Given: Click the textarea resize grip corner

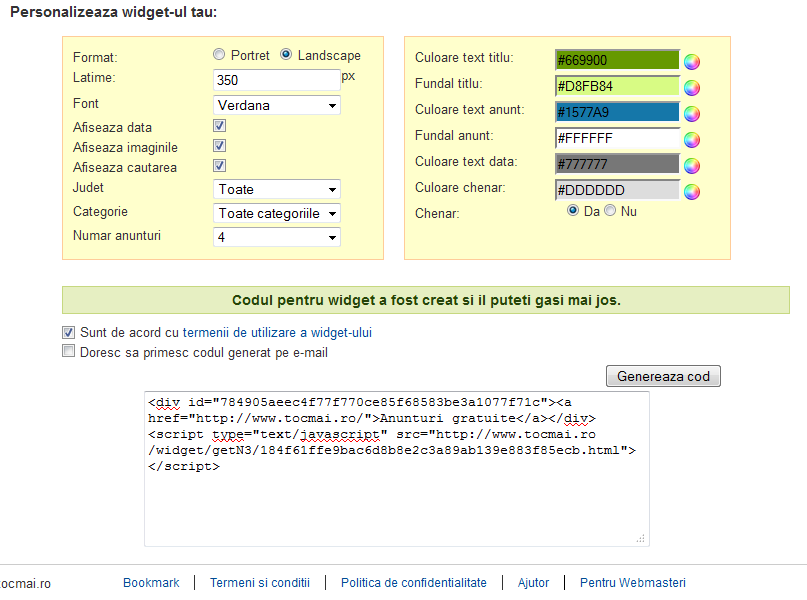Looking at the screenshot, I should (x=641, y=539).
